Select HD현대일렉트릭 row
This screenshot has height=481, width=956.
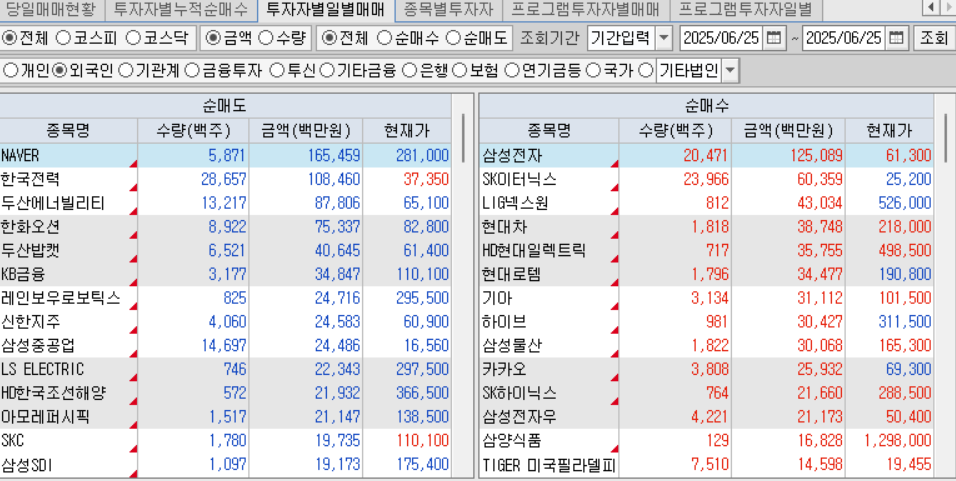click(706, 251)
